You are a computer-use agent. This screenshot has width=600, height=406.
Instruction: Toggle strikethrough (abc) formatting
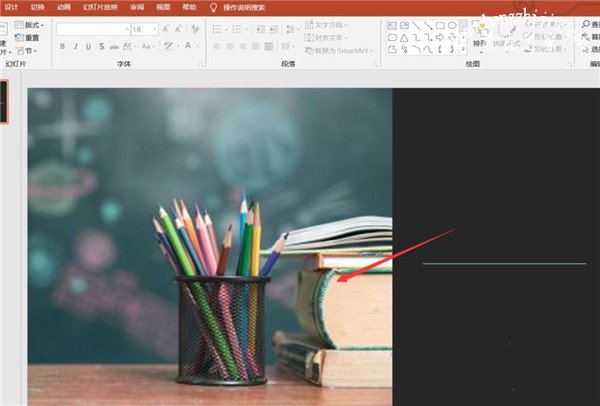coord(114,47)
